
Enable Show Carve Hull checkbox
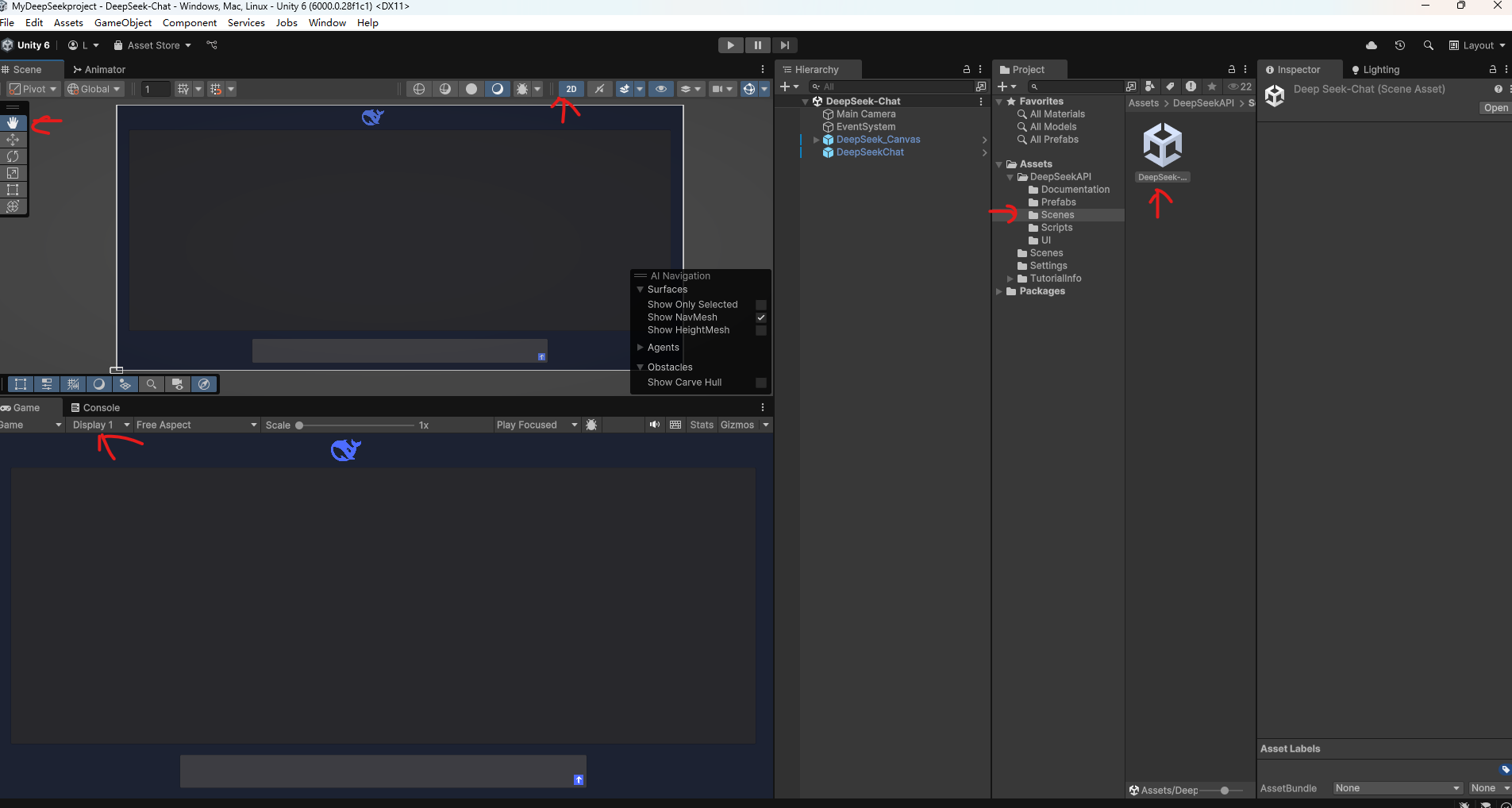click(x=761, y=383)
